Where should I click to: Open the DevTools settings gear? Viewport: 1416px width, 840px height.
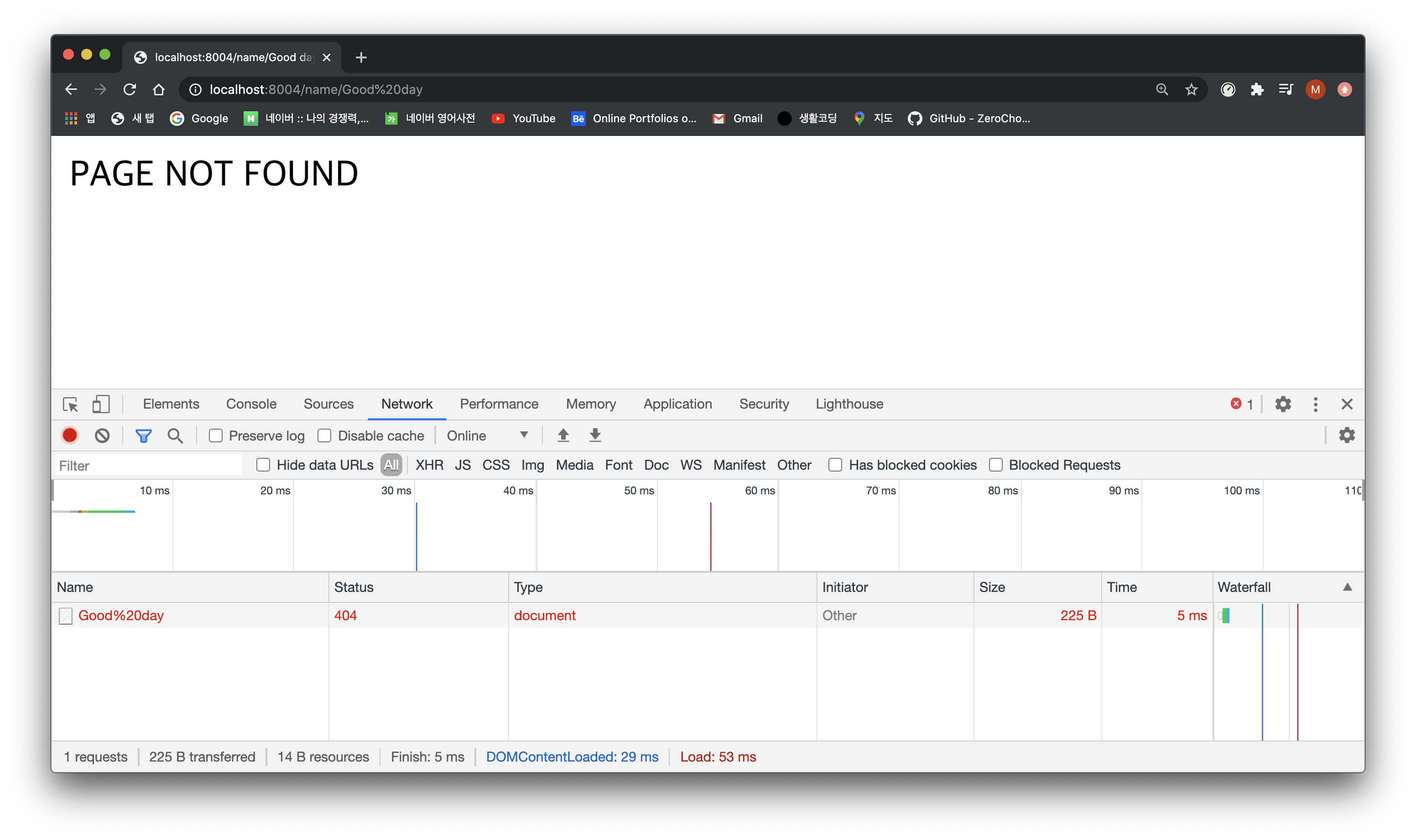coord(1282,404)
